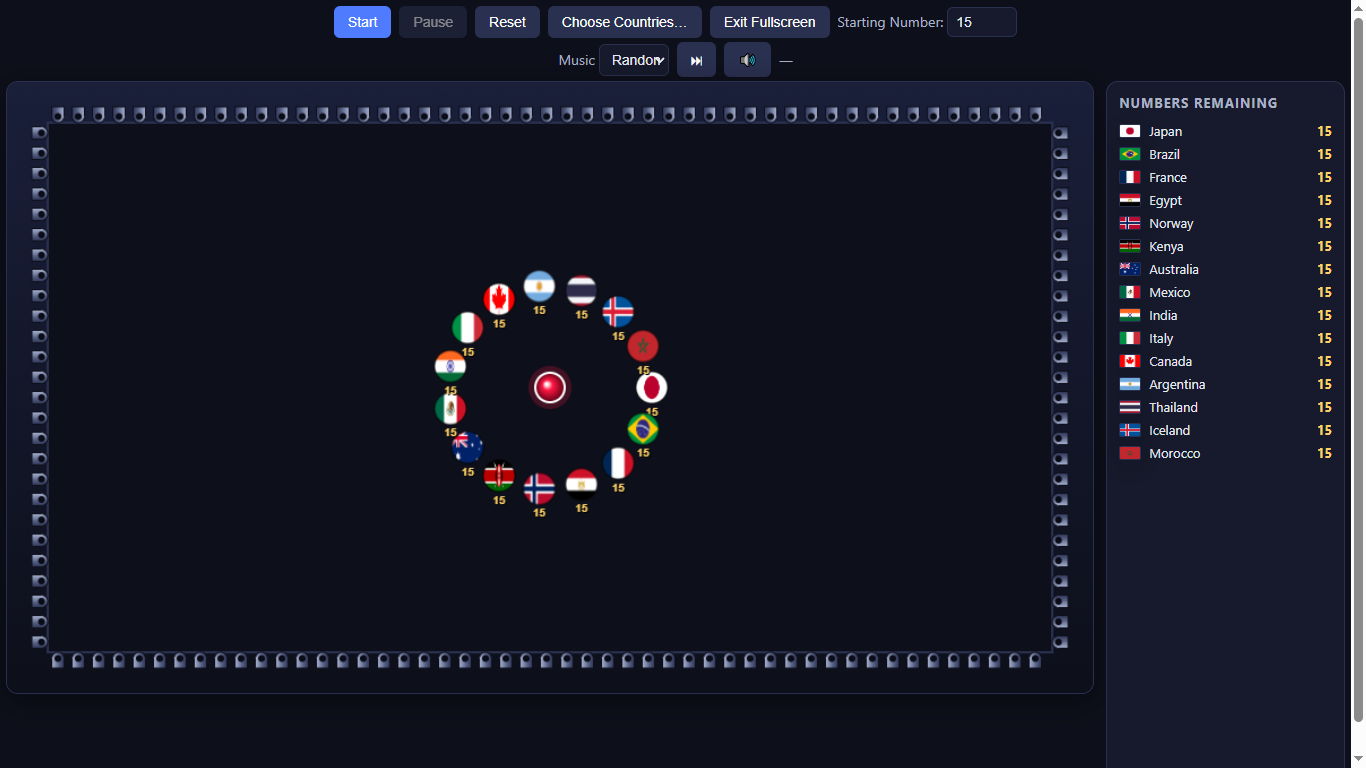The width and height of the screenshot is (1366, 768).
Task: Select the Norway flag ball in the arena
Action: 539,488
